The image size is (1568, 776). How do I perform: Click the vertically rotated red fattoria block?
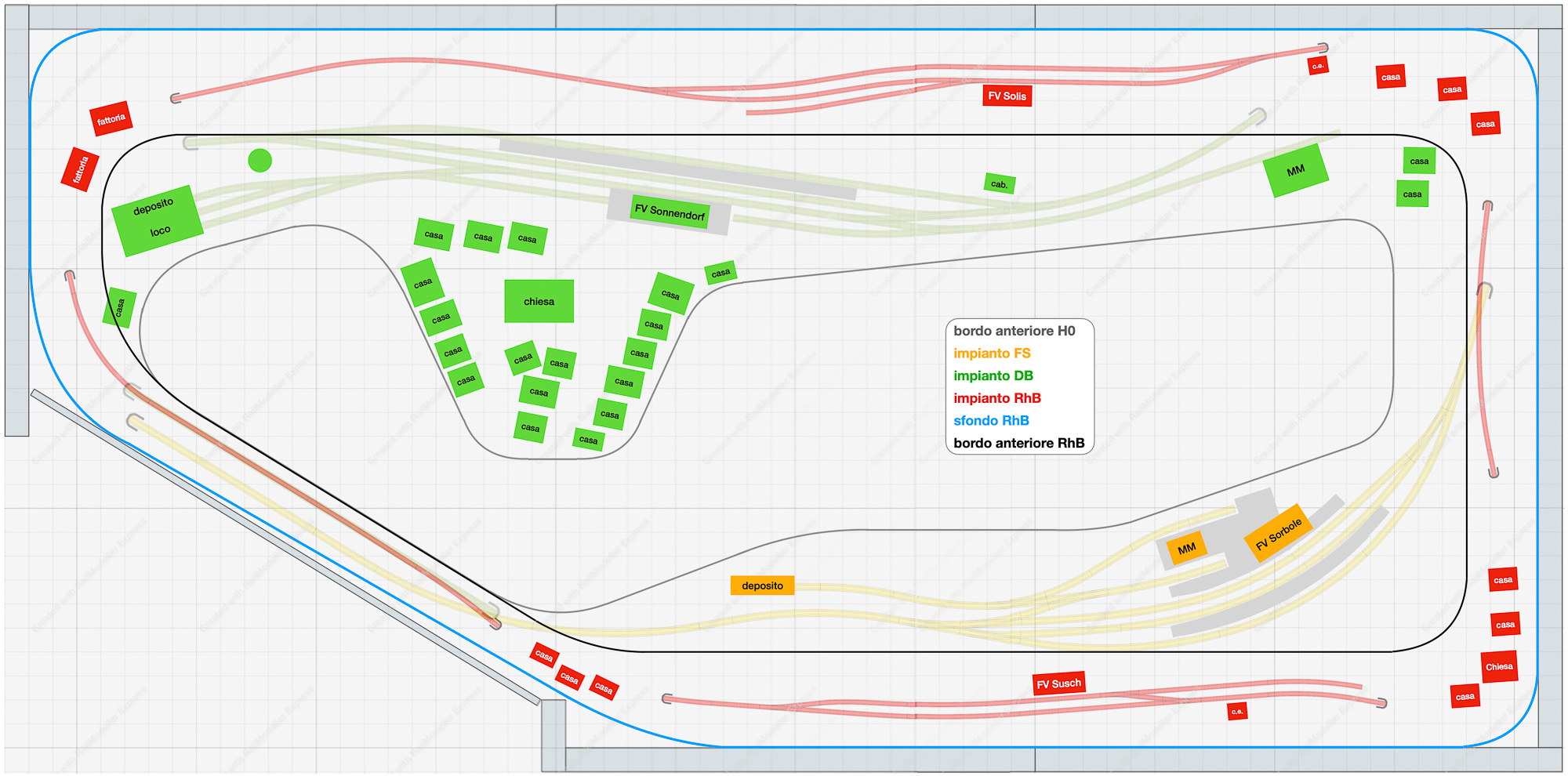pyautogui.click(x=80, y=169)
